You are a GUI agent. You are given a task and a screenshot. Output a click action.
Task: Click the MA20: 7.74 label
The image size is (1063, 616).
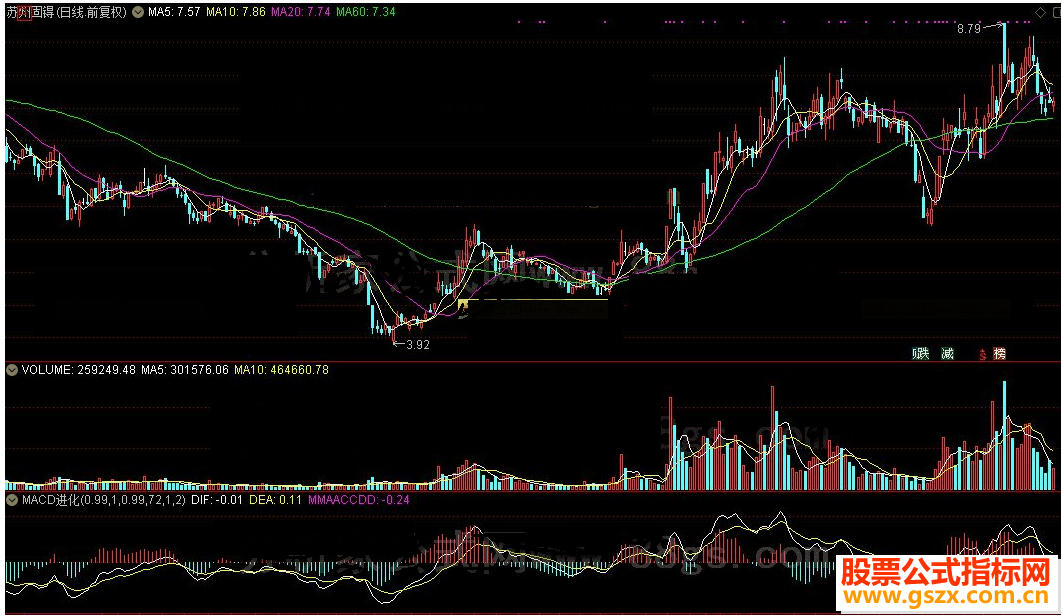pos(300,12)
